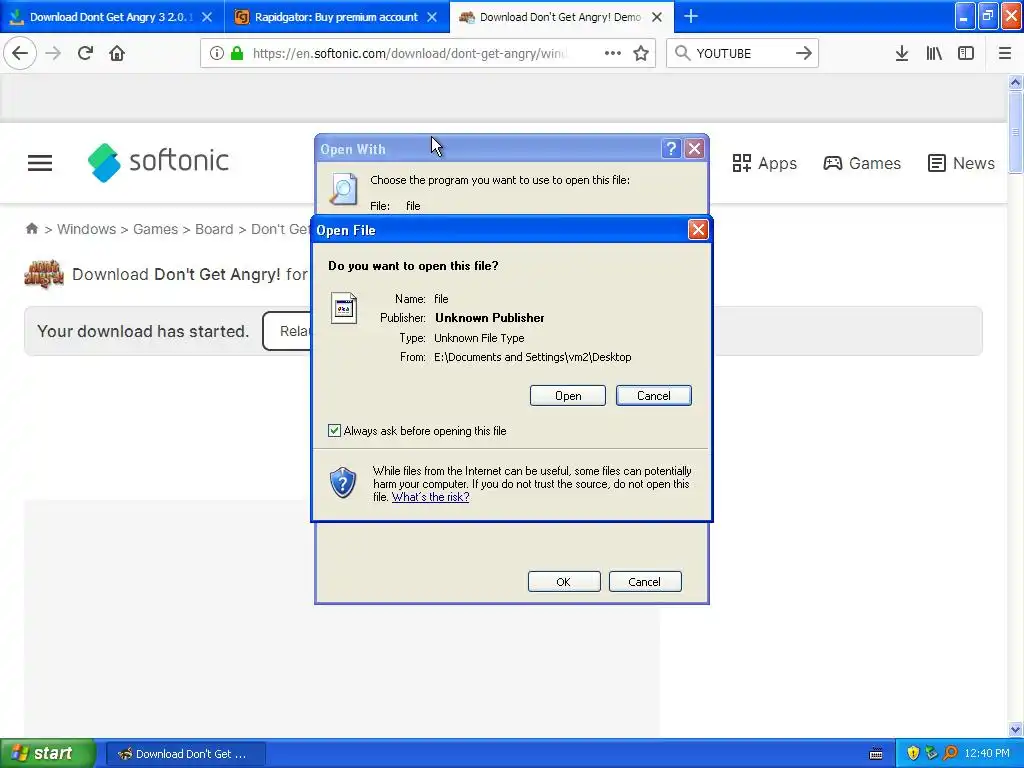Click the green secure connection padlock
The width and height of the screenshot is (1024, 768).
pos(237,53)
